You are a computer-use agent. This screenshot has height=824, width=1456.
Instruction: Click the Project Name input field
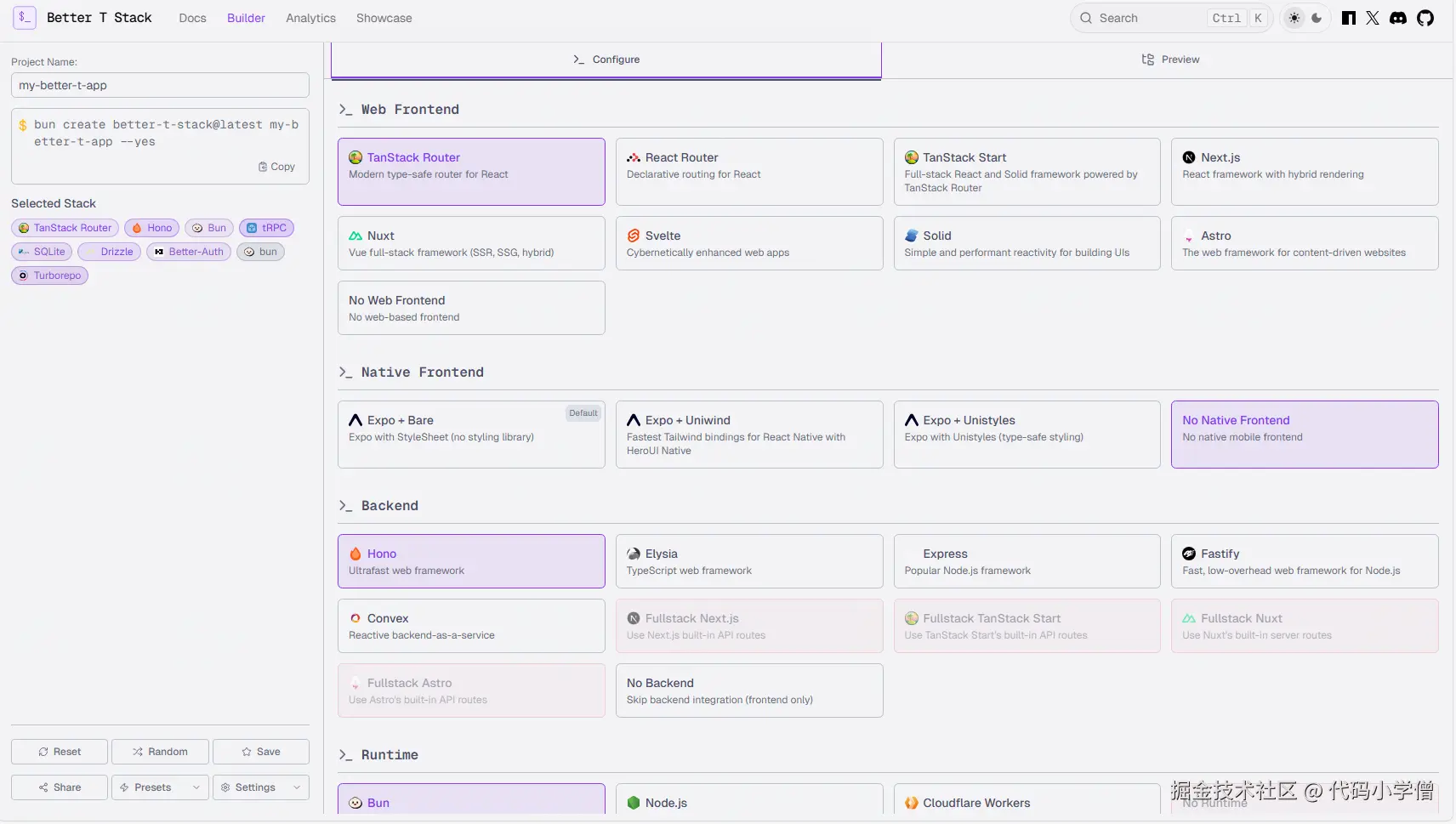[160, 85]
